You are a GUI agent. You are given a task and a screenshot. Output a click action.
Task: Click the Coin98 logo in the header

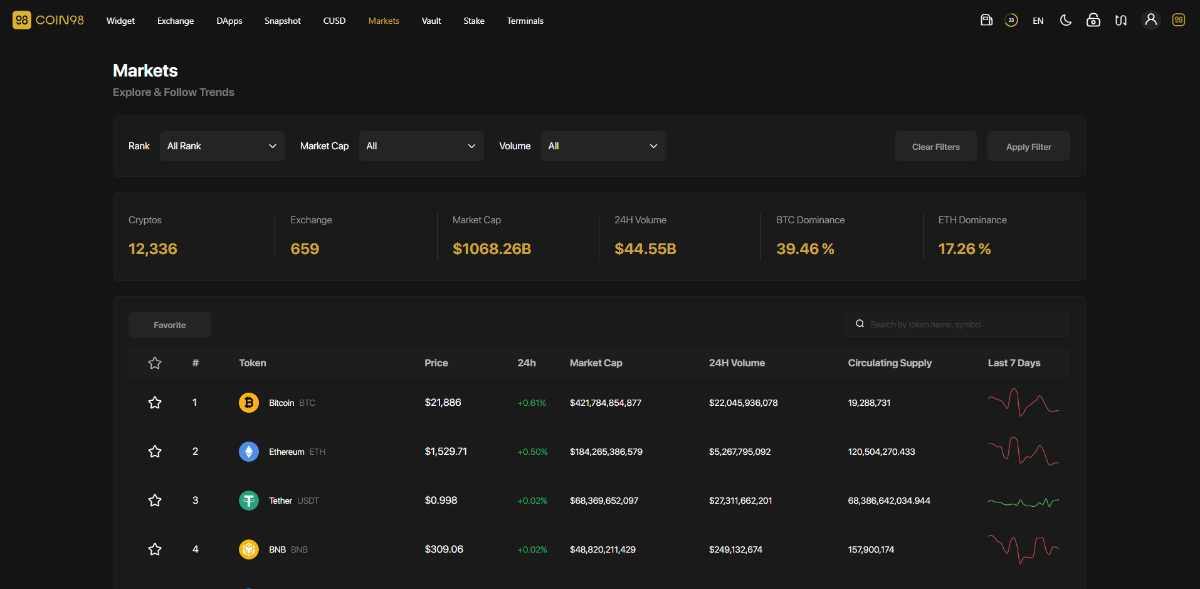click(48, 20)
